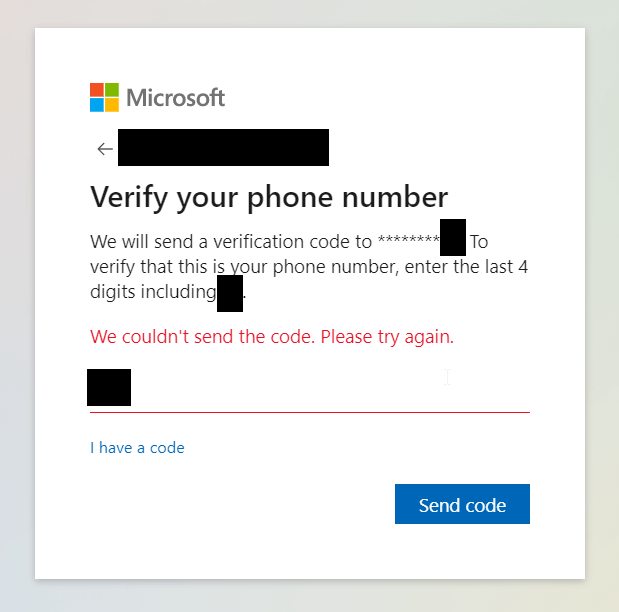The height and width of the screenshot is (612, 619).
Task: Open the "I have a code" link
Action: (137, 448)
